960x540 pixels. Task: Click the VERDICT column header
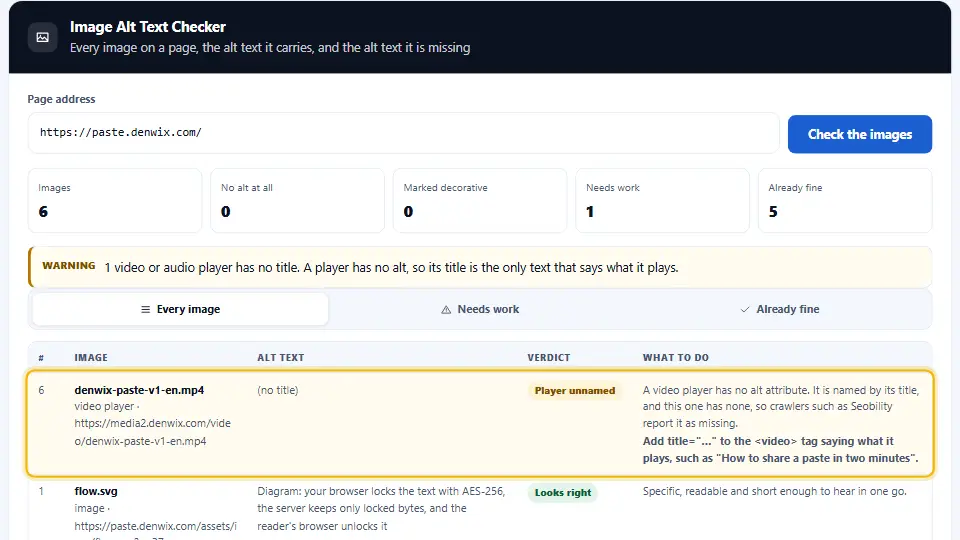549,358
